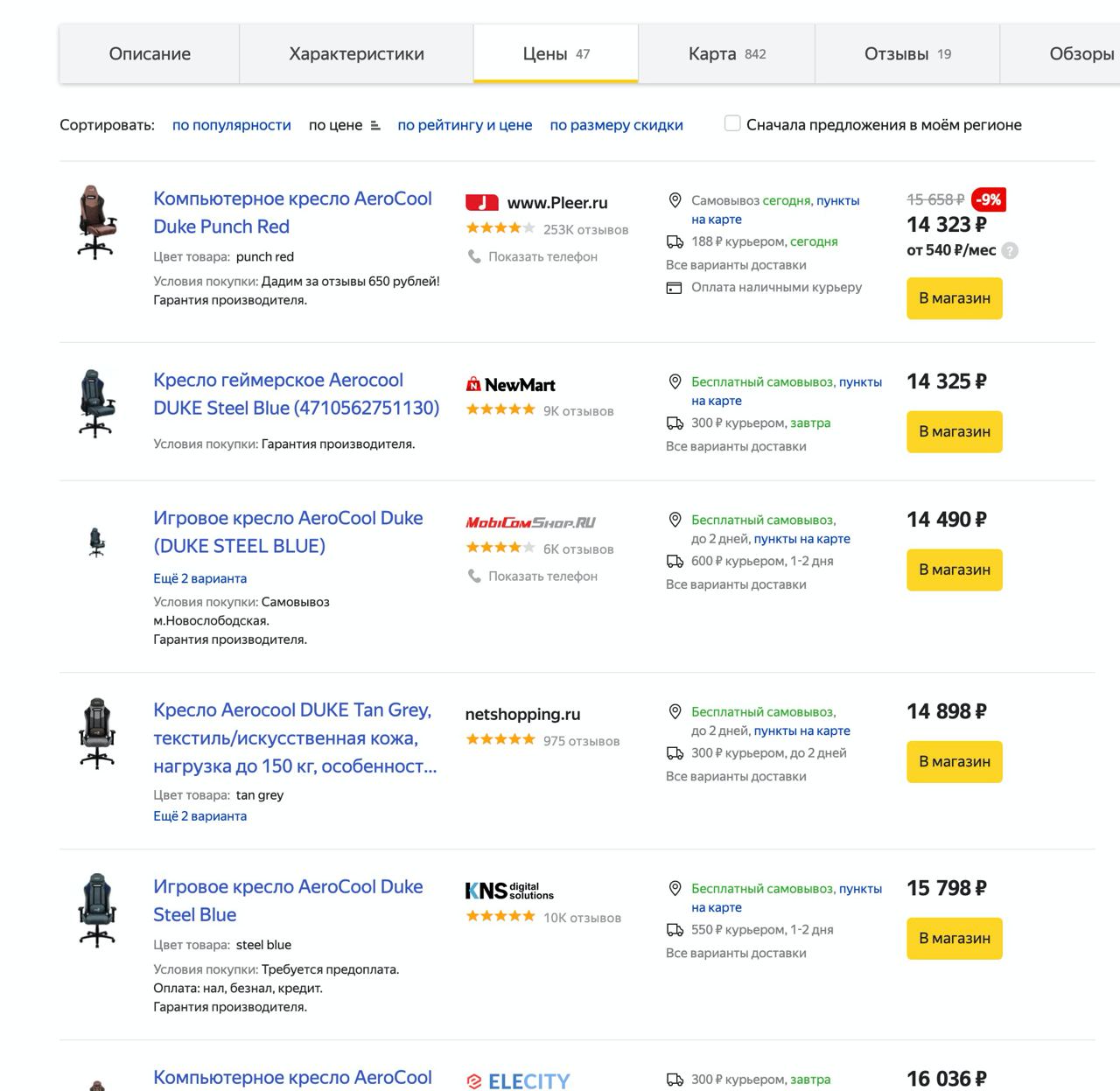Open the Карта tab

(726, 54)
